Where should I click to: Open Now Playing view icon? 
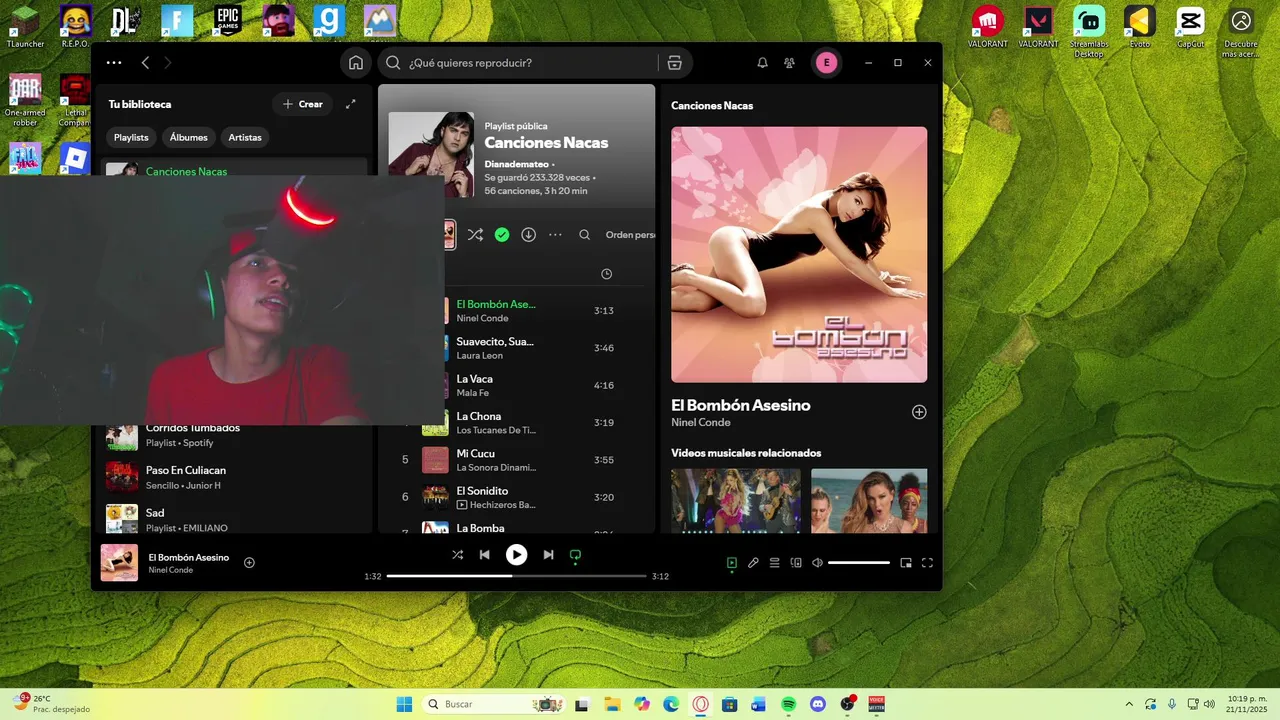pyautogui.click(x=732, y=563)
